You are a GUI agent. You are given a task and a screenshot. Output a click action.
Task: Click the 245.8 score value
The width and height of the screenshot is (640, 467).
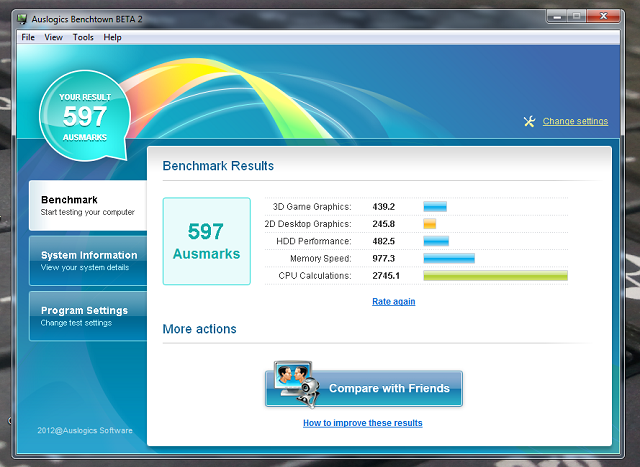click(384, 224)
